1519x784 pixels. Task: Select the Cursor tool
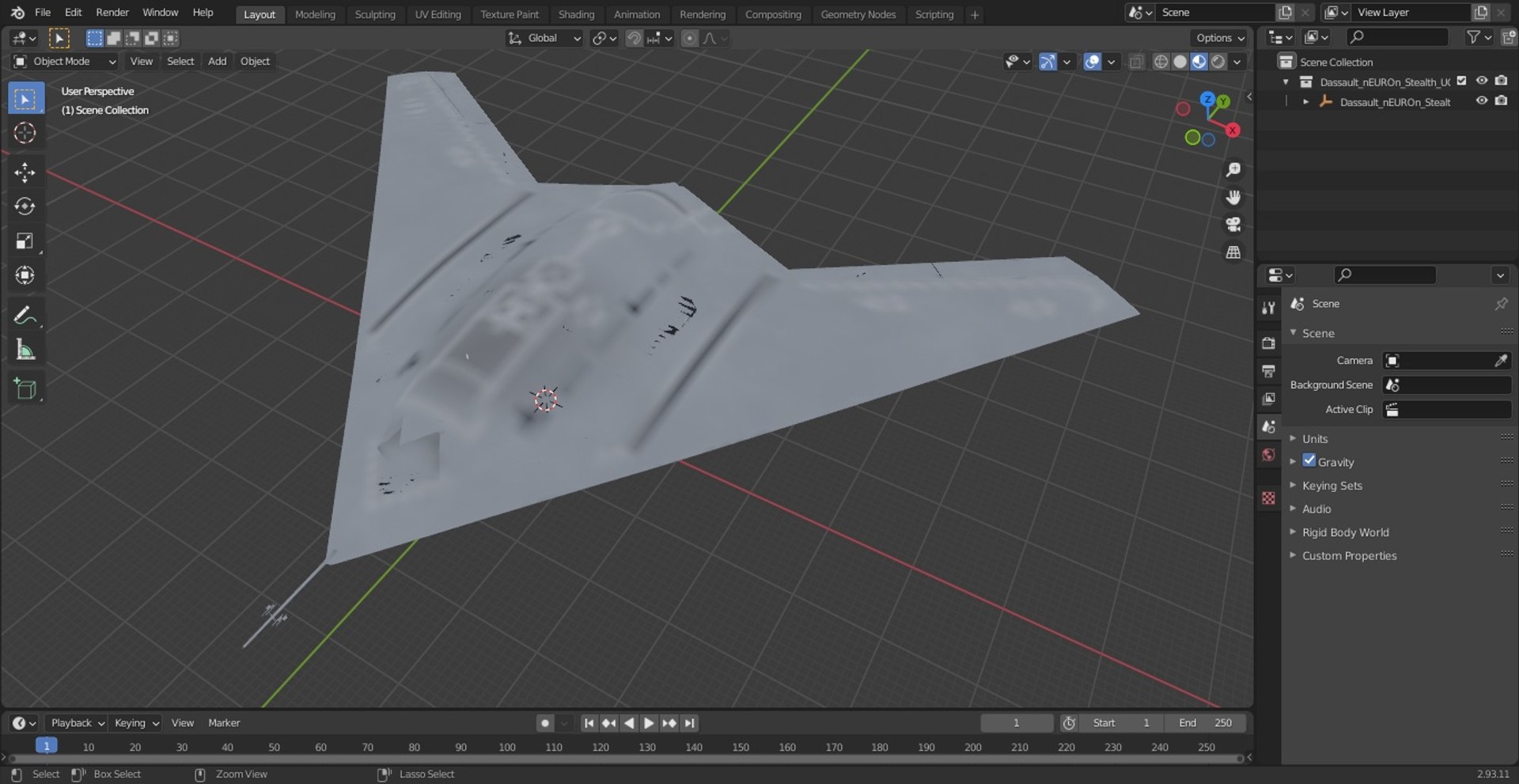tap(25, 133)
